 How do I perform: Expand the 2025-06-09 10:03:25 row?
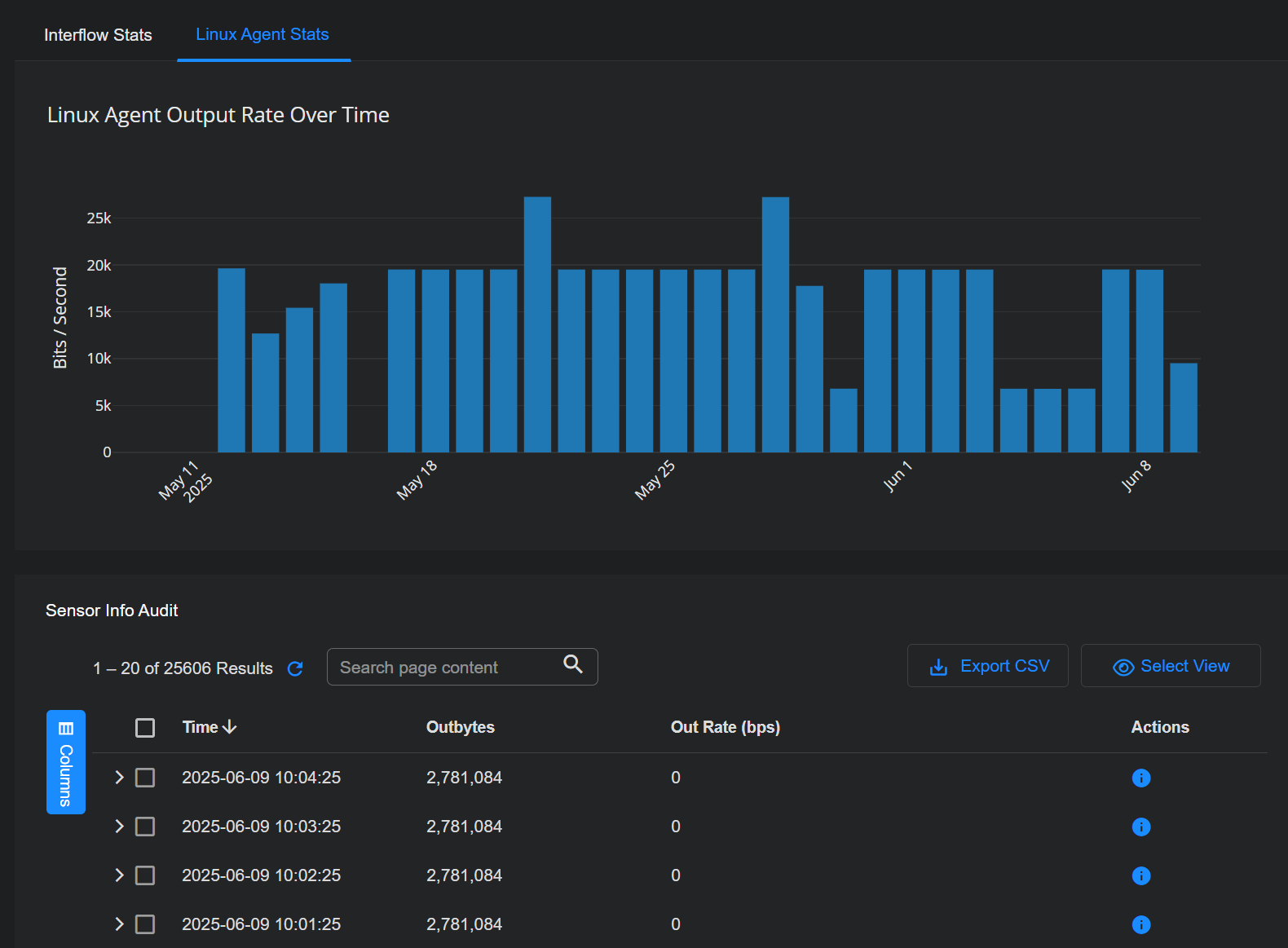[x=119, y=827]
